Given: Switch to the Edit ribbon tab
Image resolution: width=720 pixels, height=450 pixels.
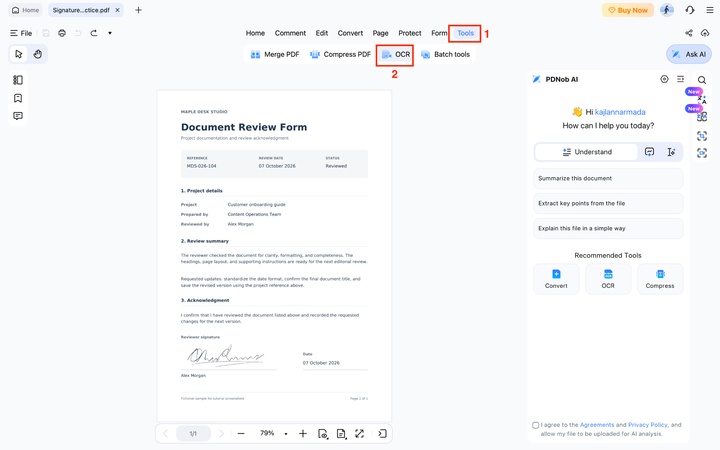Looking at the screenshot, I should click(322, 33).
